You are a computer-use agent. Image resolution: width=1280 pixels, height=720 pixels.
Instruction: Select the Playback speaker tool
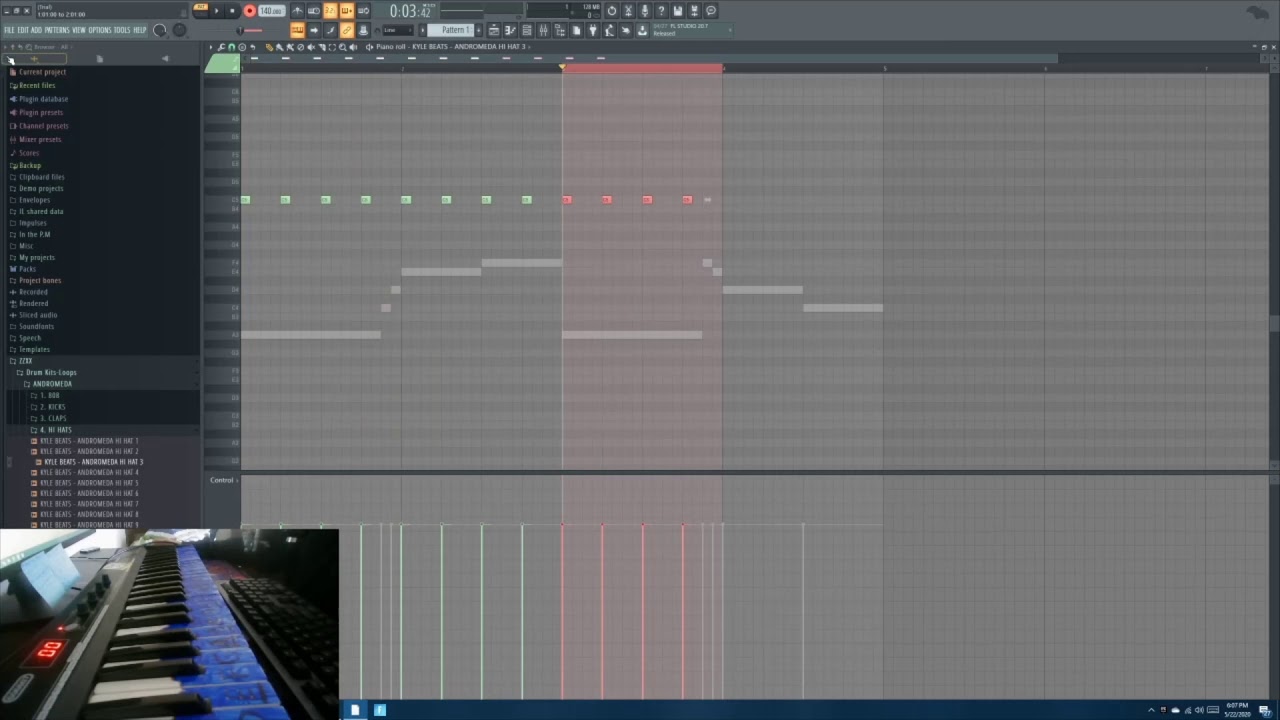click(x=353, y=47)
